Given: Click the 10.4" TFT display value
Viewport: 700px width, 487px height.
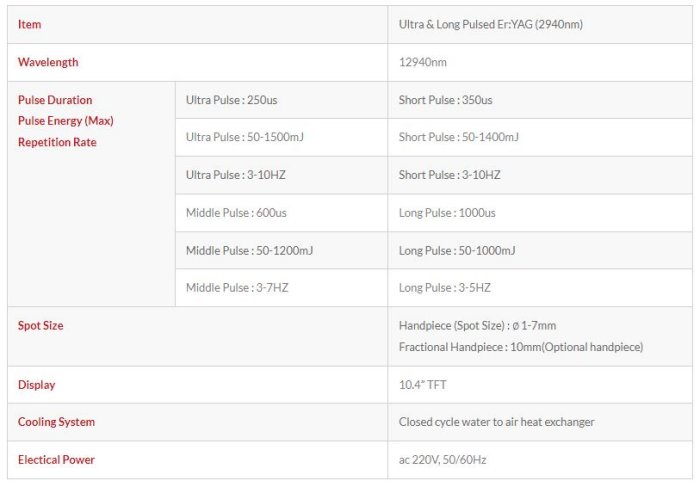Looking at the screenshot, I should click(x=422, y=385).
